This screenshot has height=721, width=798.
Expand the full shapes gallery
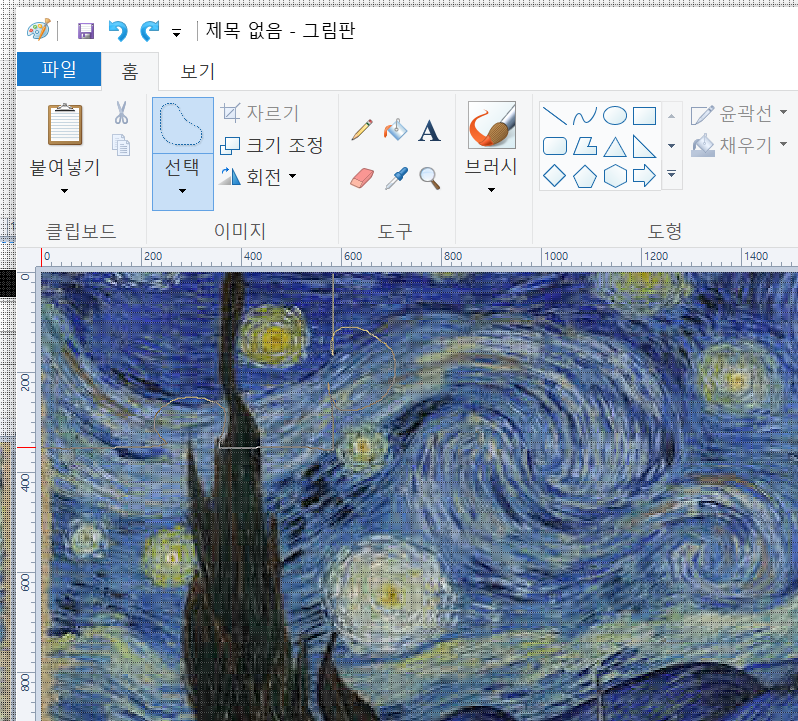point(672,174)
